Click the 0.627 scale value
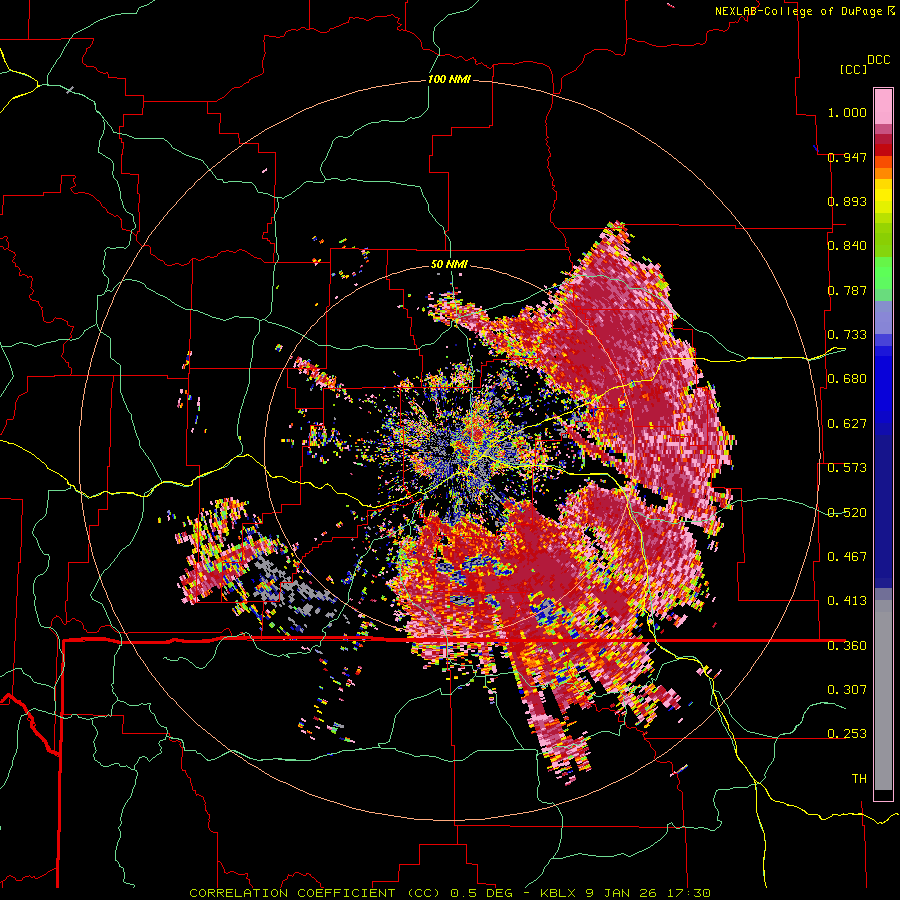Screen dimensions: 900x900 click(847, 424)
